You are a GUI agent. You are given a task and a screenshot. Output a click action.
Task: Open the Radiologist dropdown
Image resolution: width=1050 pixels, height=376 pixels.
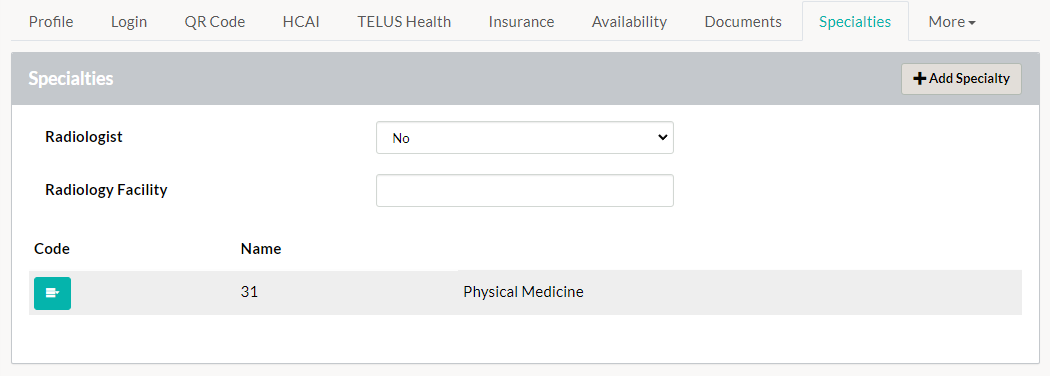524,137
